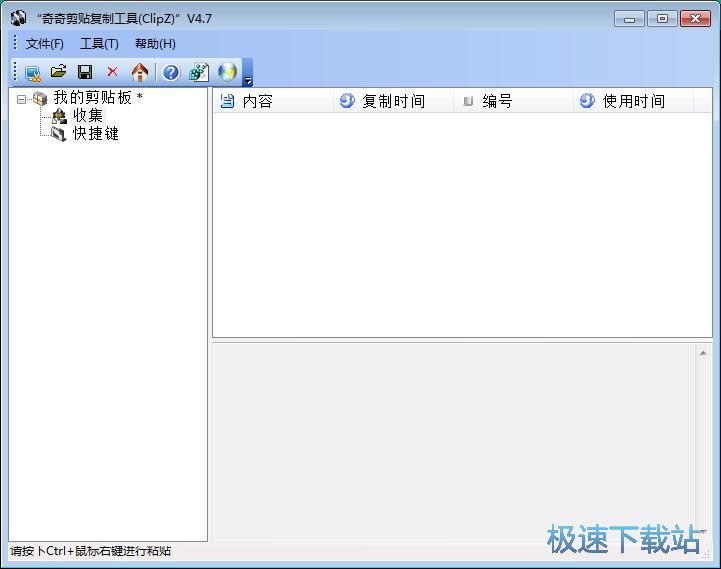Click the green cubes document toolbar icon
The height and width of the screenshot is (569, 721).
[199, 72]
